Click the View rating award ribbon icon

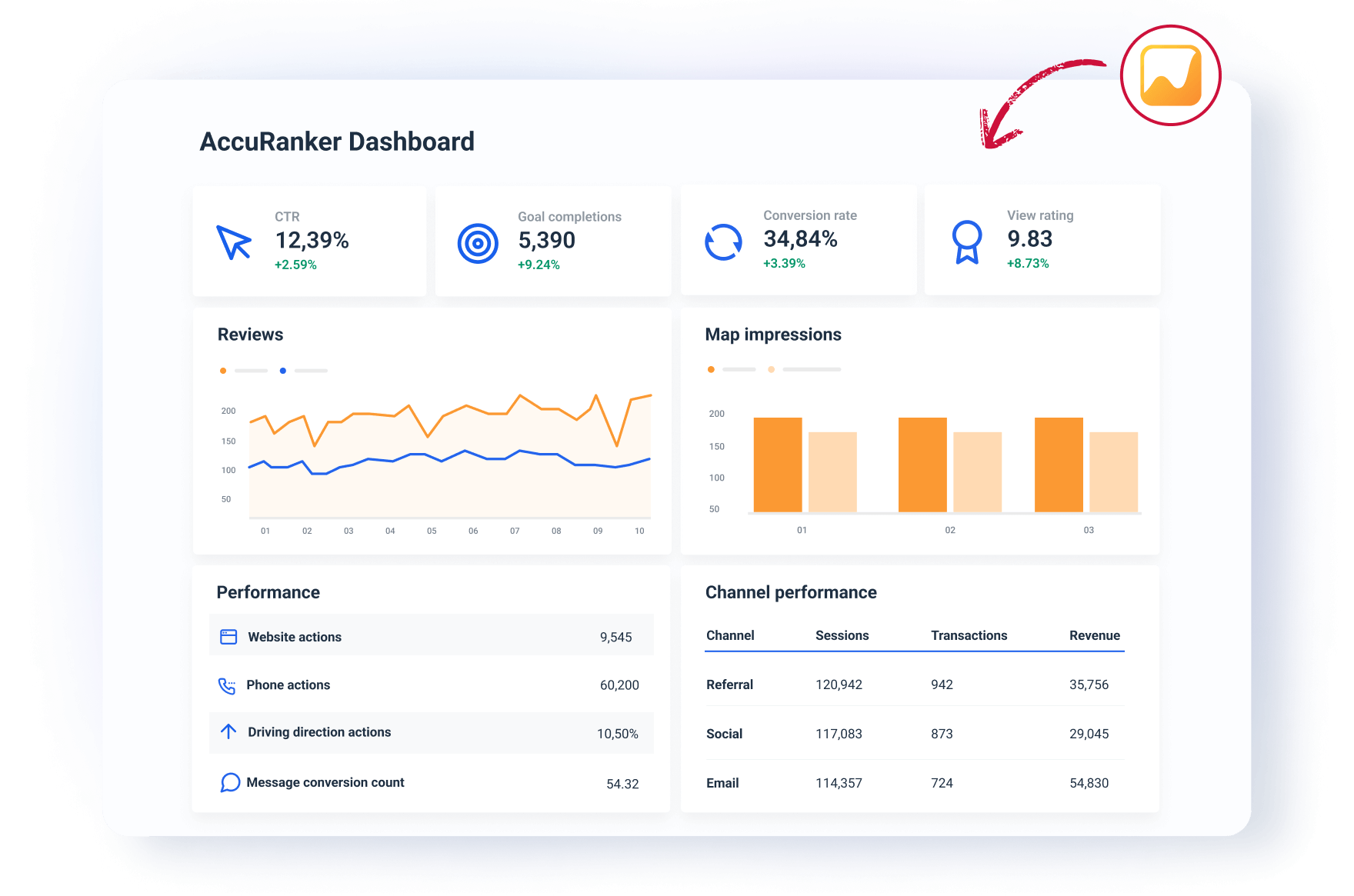968,241
